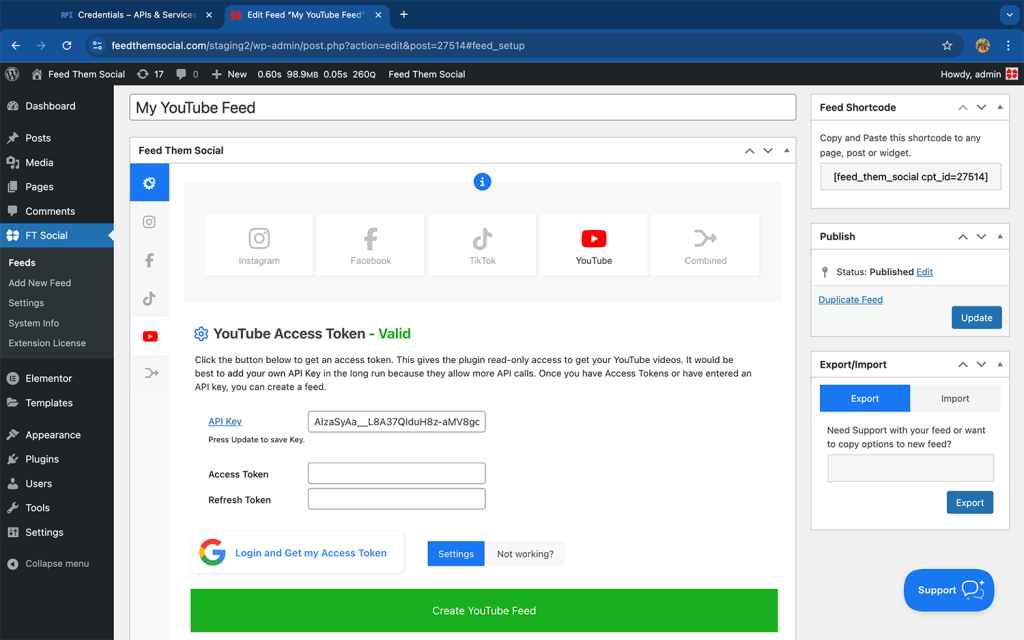1024x640 pixels.
Task: Move the Publish panel up
Action: (x=963, y=236)
